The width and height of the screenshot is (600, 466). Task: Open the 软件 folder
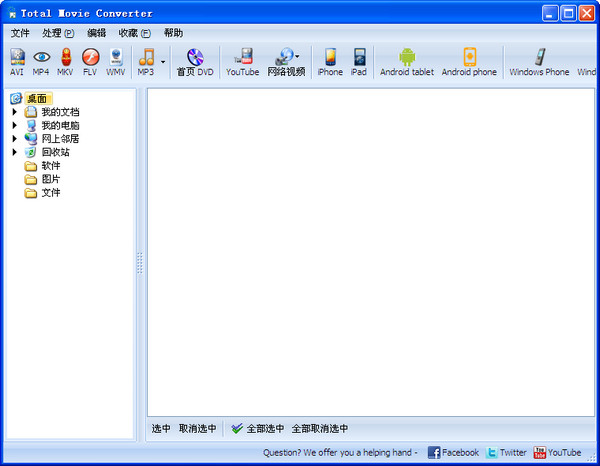pyautogui.click(x=51, y=166)
